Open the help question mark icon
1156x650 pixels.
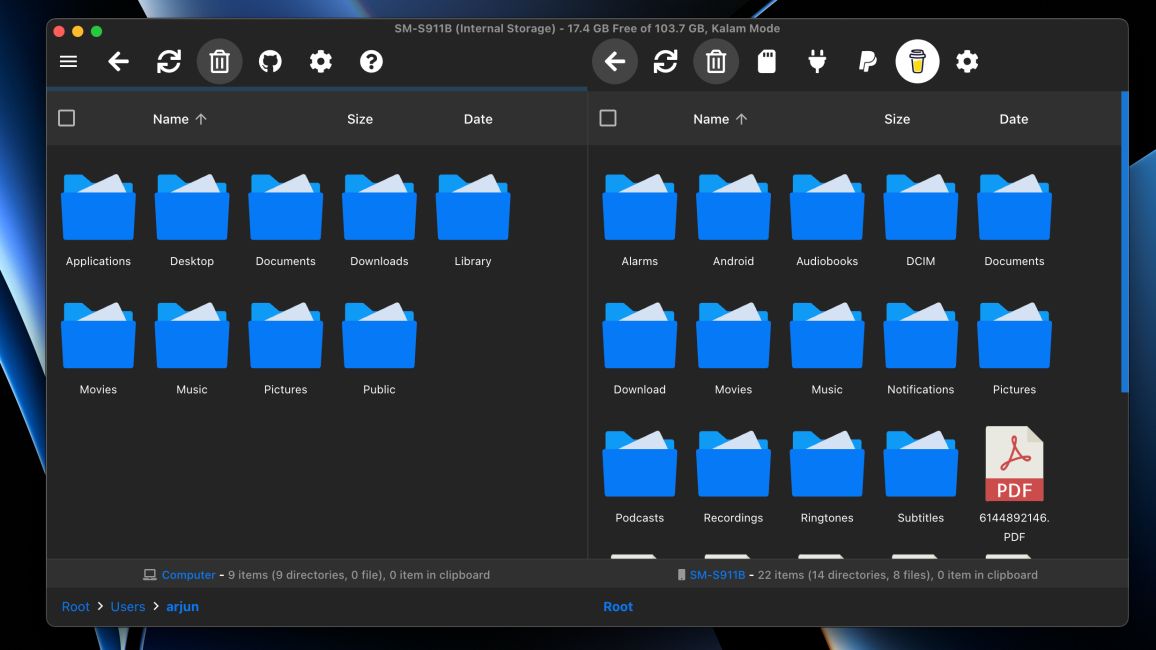tap(371, 61)
